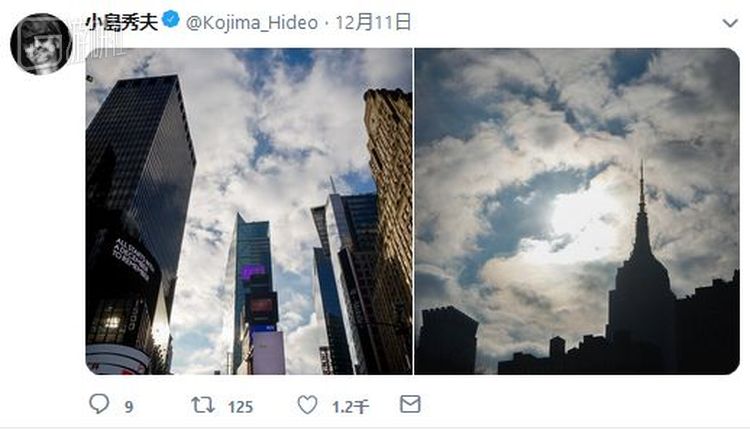Click the blue verified badge
The width and height of the screenshot is (750, 430).
tap(171, 20)
